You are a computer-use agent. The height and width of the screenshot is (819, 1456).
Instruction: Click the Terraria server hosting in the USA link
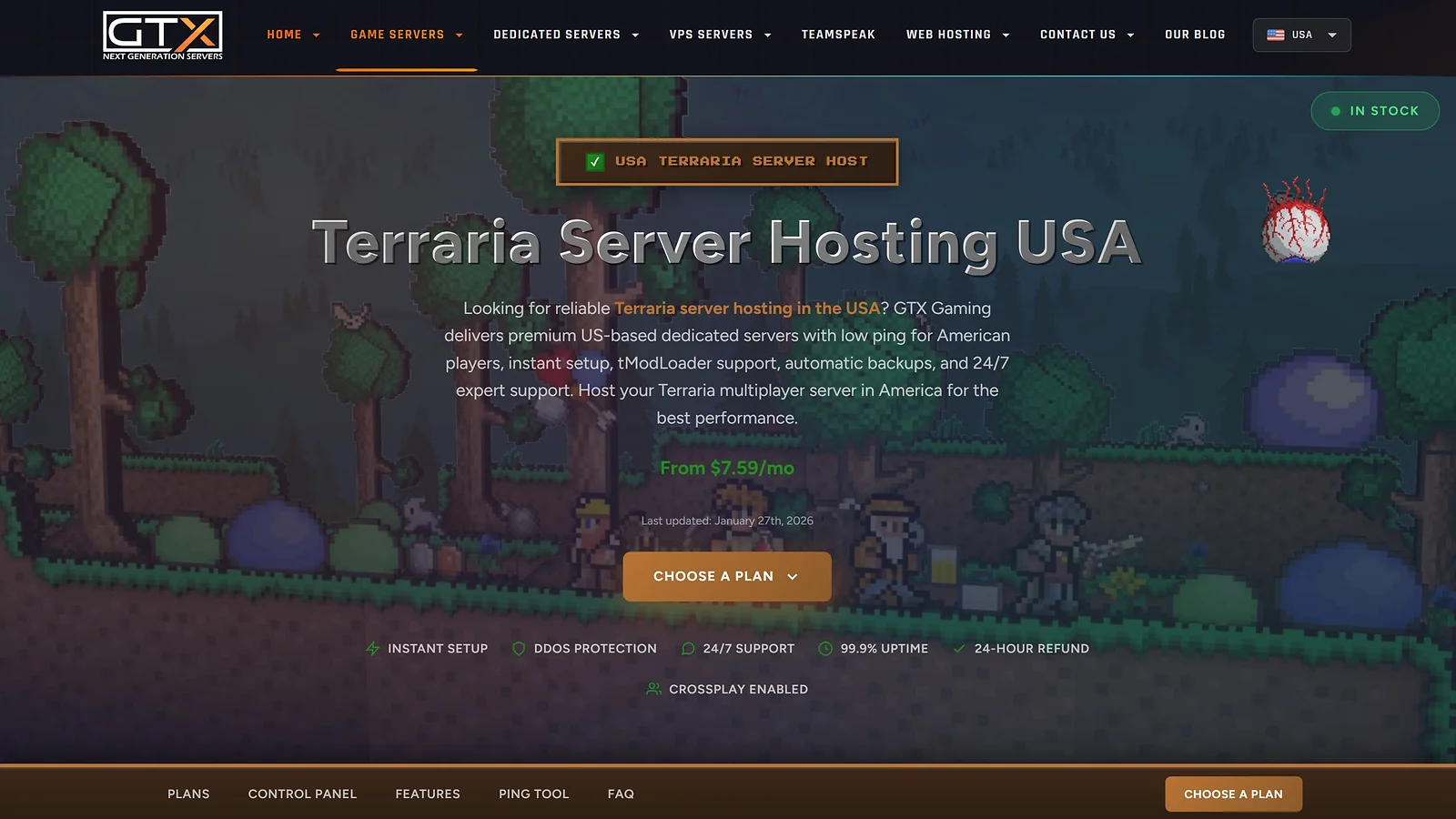tap(747, 308)
